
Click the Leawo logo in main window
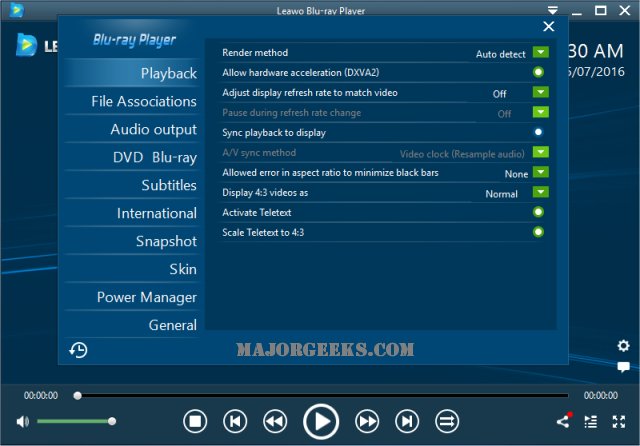[x=27, y=45]
